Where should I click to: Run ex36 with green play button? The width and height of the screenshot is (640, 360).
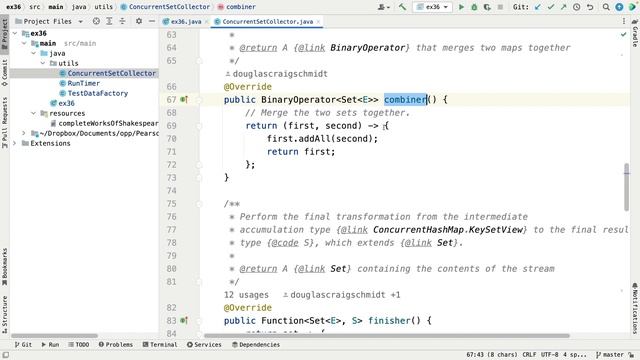461,7
